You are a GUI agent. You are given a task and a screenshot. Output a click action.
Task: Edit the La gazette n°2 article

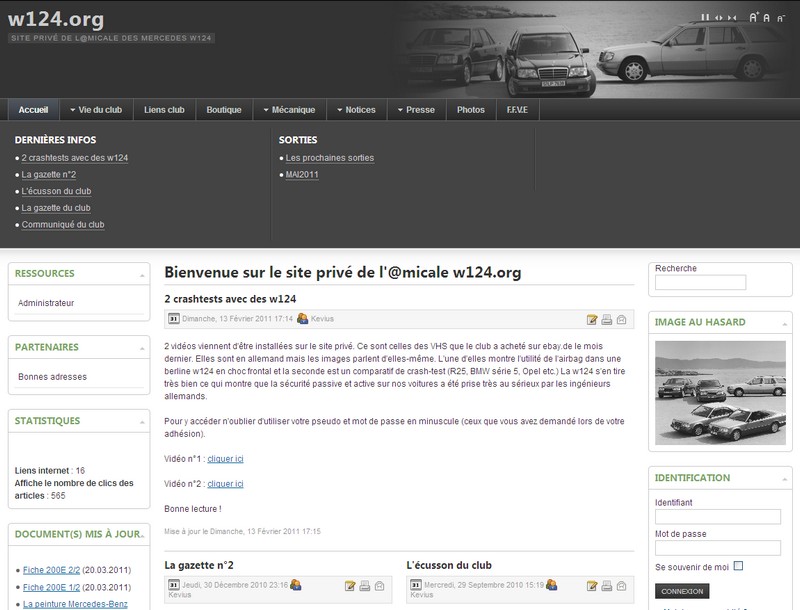350,586
